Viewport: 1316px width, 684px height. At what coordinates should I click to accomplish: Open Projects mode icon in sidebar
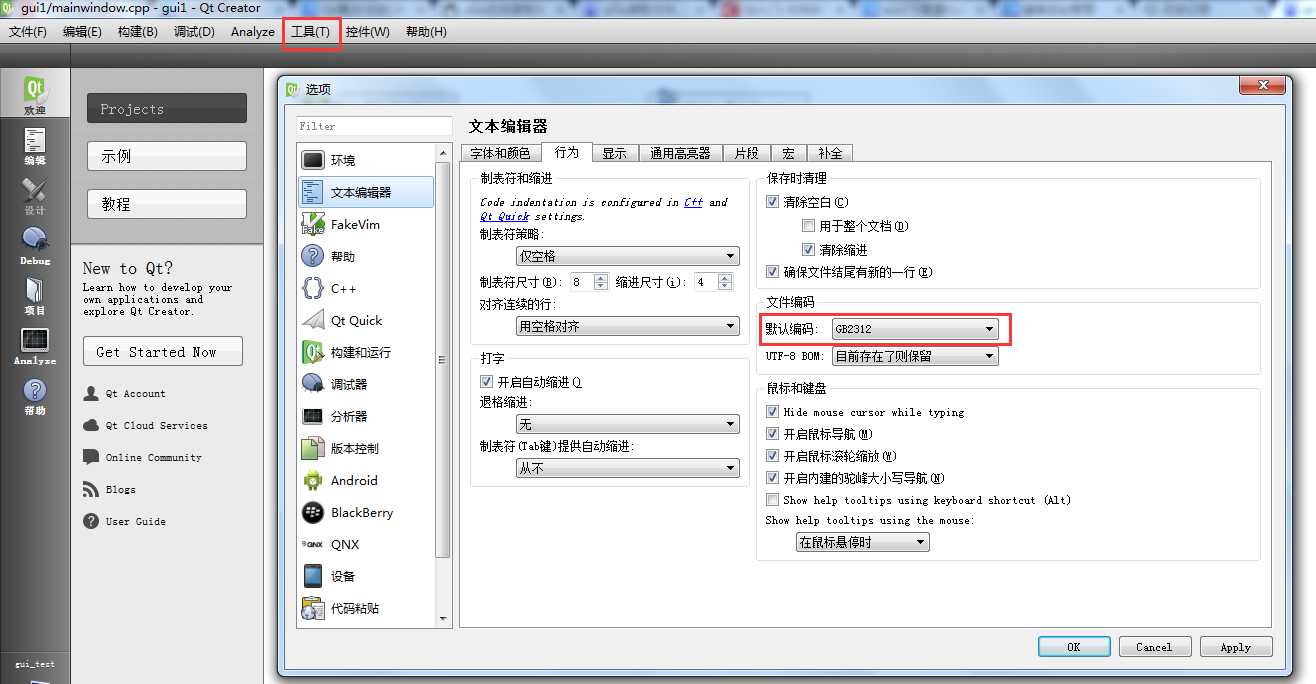tap(35, 290)
